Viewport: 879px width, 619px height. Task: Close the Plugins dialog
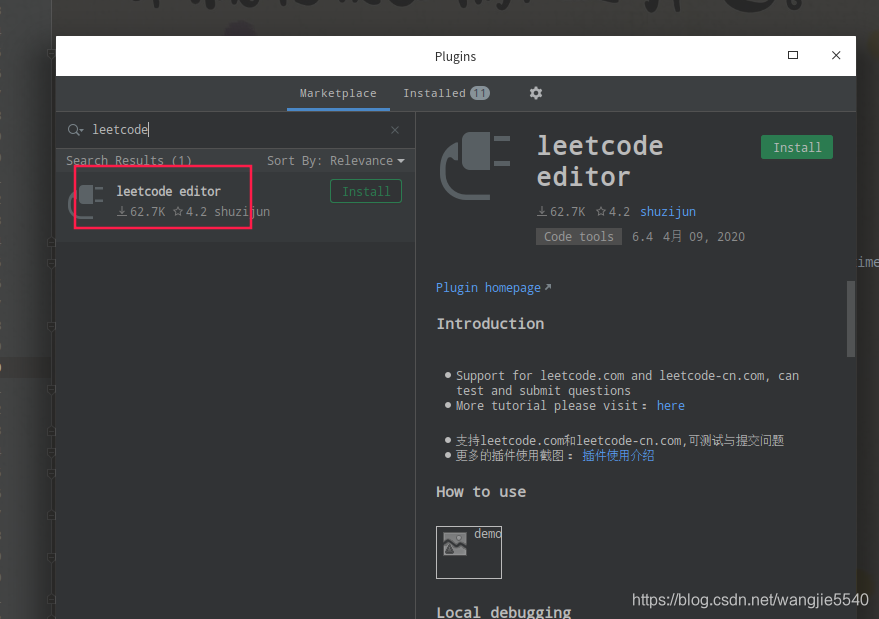click(x=836, y=55)
